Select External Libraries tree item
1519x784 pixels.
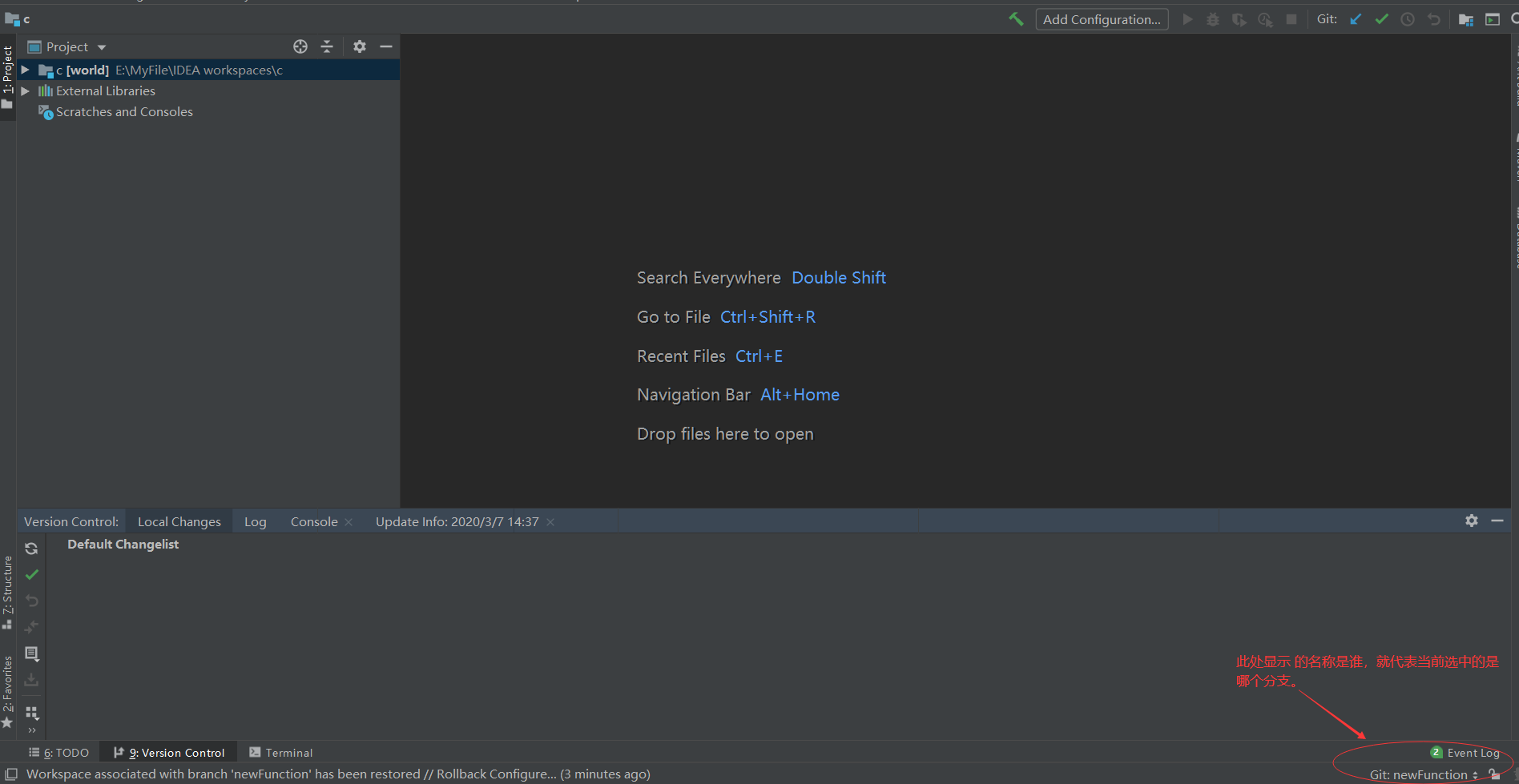coord(106,91)
